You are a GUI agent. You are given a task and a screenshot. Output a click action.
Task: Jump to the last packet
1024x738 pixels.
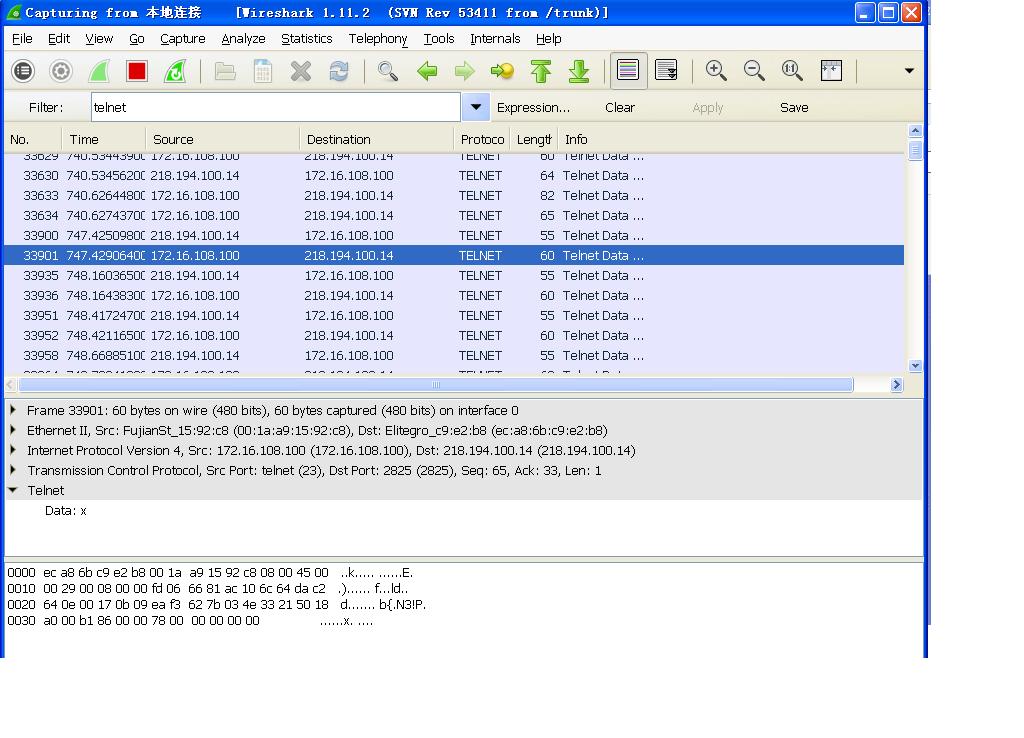point(579,71)
